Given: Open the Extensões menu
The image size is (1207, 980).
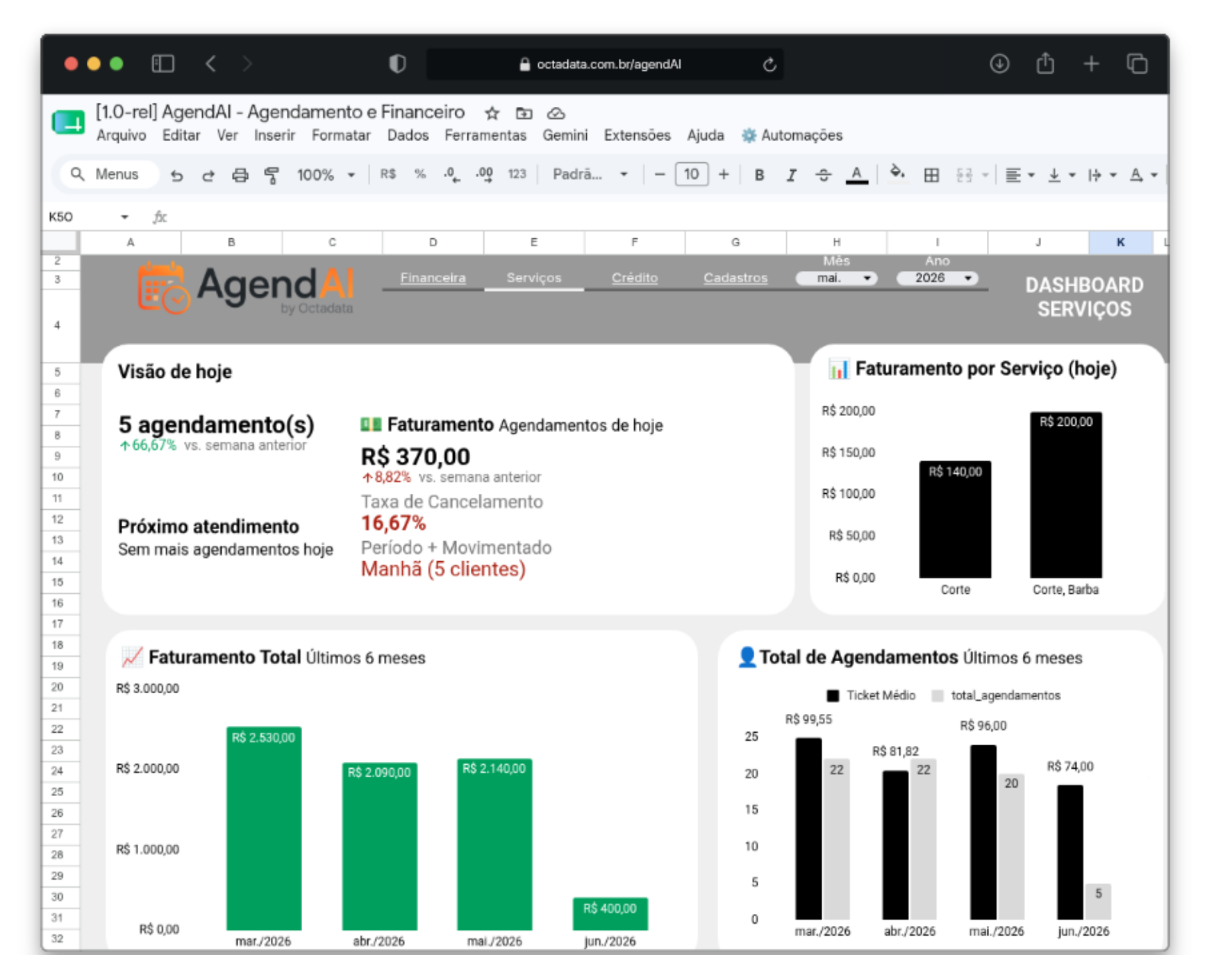Looking at the screenshot, I should pyautogui.click(x=637, y=135).
